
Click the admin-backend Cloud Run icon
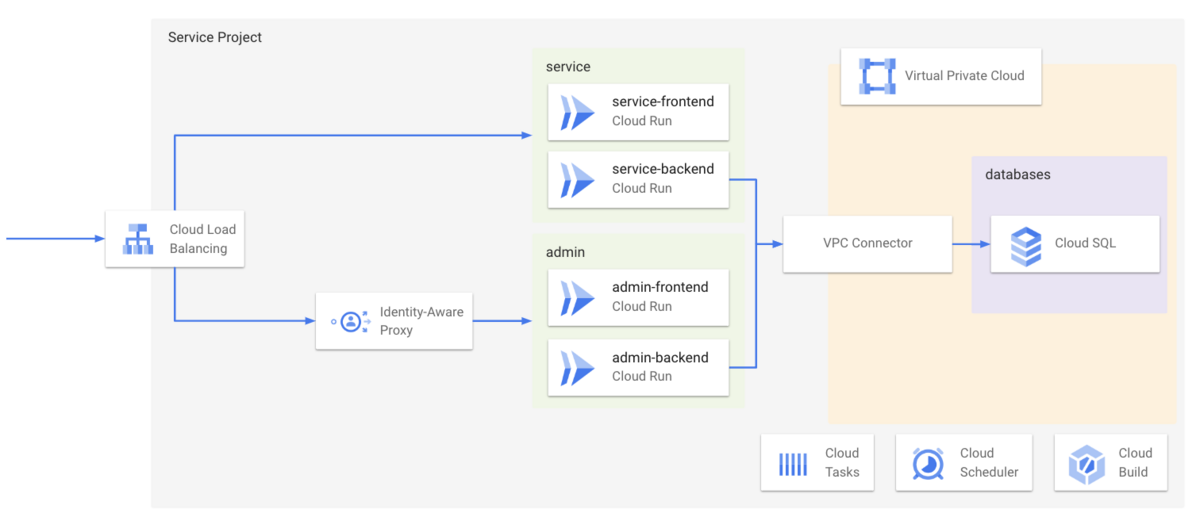click(x=577, y=367)
